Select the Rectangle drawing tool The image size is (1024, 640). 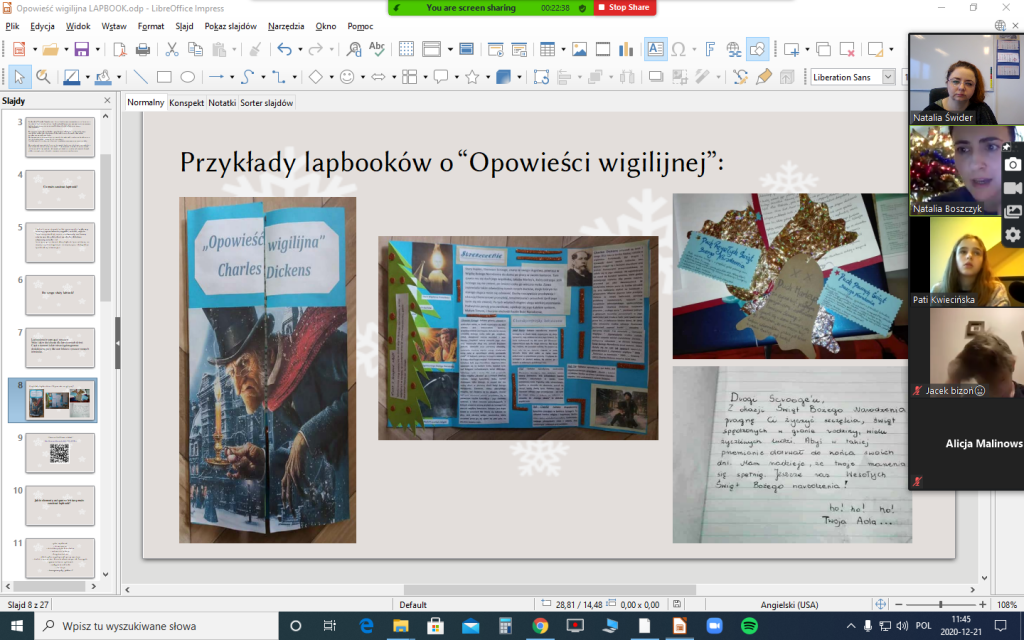pyautogui.click(x=164, y=77)
